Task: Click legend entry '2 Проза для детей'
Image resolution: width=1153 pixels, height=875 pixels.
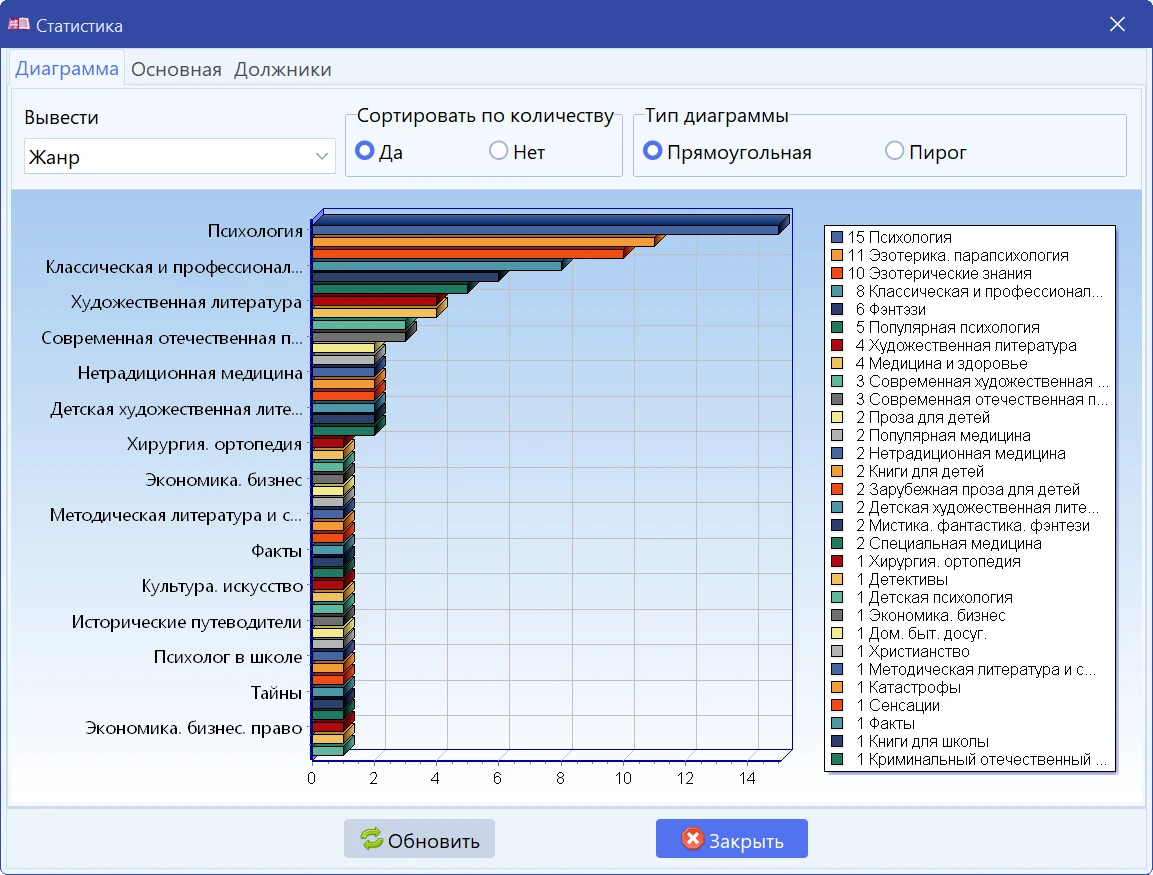Action: [922, 418]
